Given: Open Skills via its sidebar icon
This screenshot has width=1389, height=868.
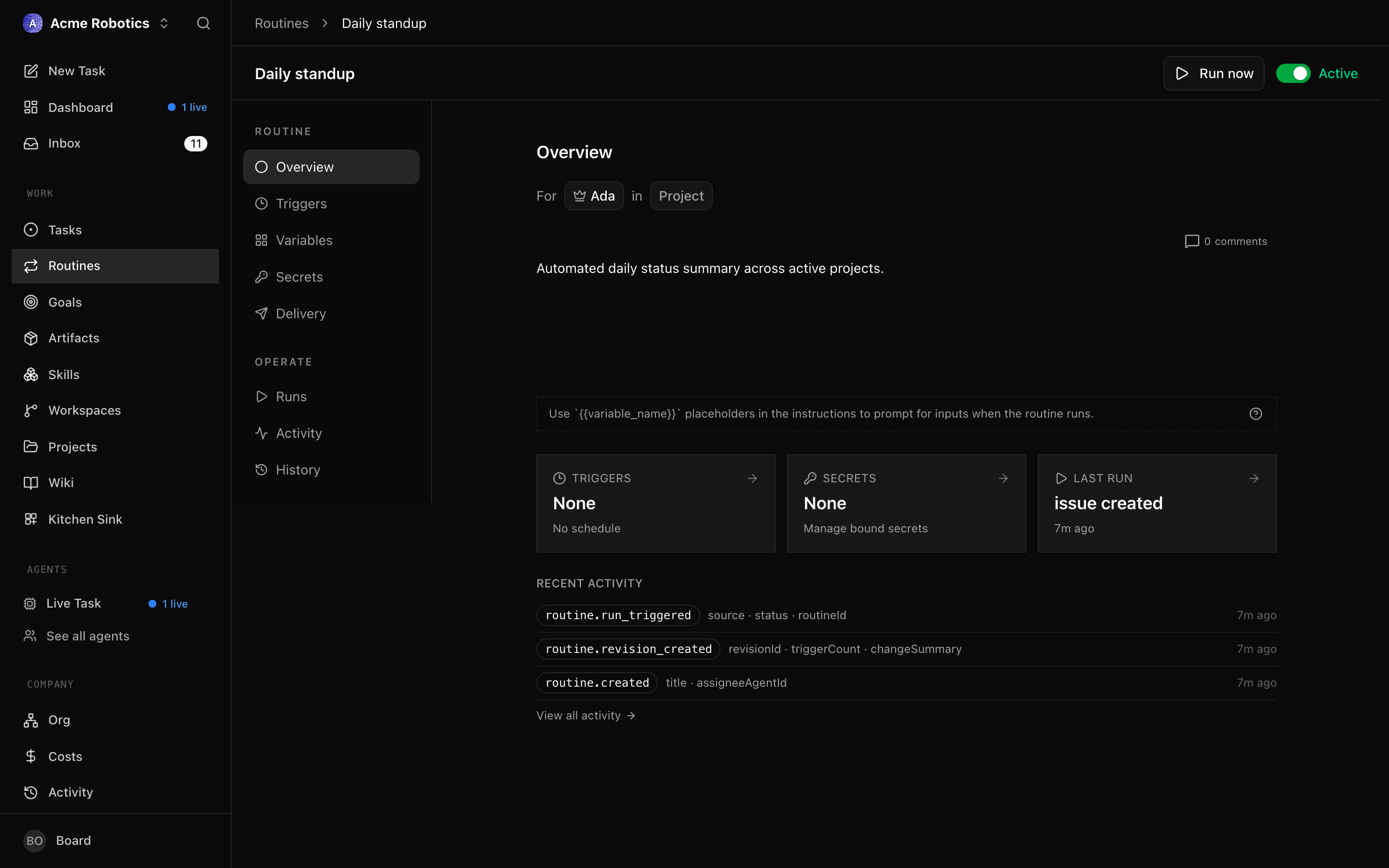Looking at the screenshot, I should click(x=31, y=375).
